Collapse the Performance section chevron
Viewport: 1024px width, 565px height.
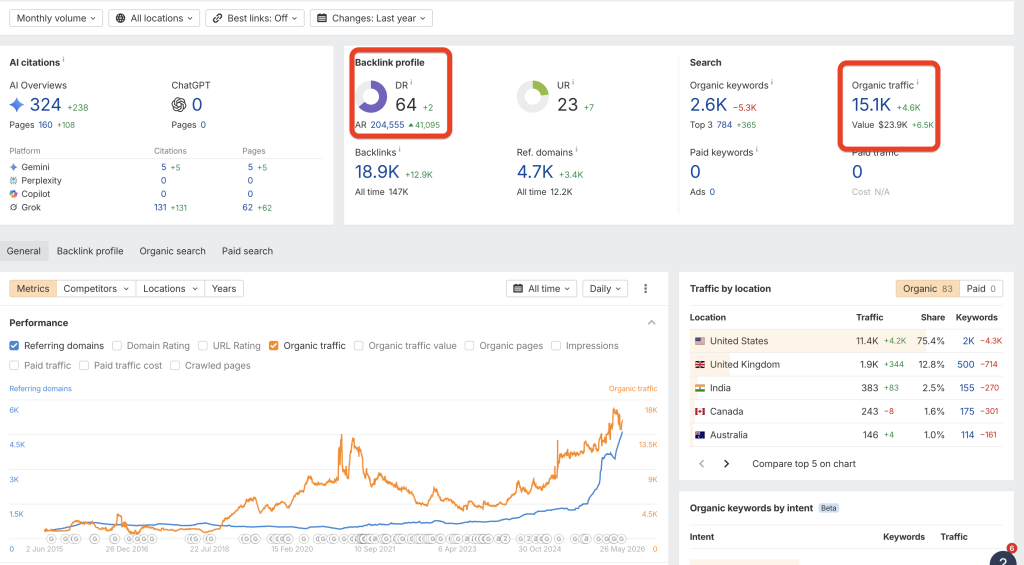click(651, 323)
